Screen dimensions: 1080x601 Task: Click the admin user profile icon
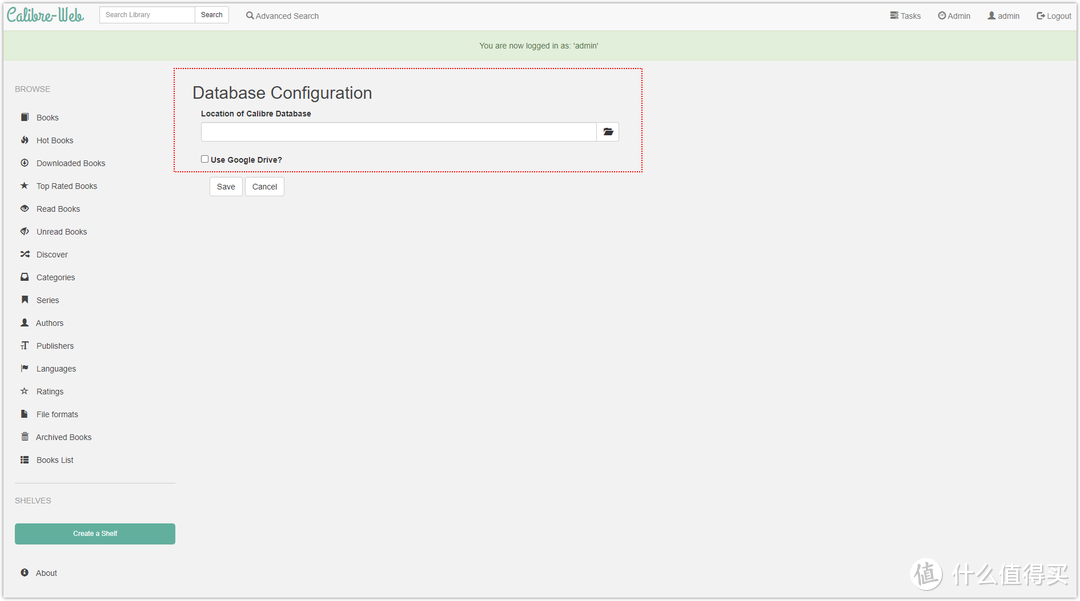(992, 15)
